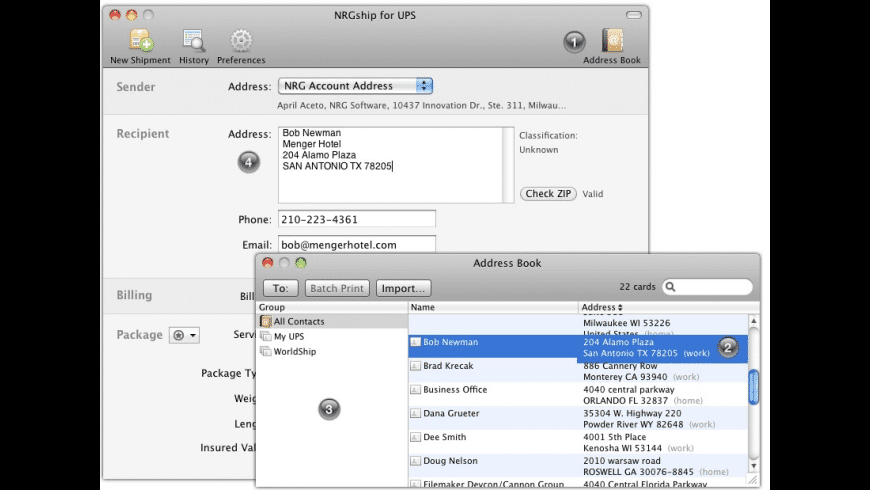This screenshot has height=490, width=870.
Task: Select the Doug Nelson contact row
Action: tap(578, 466)
